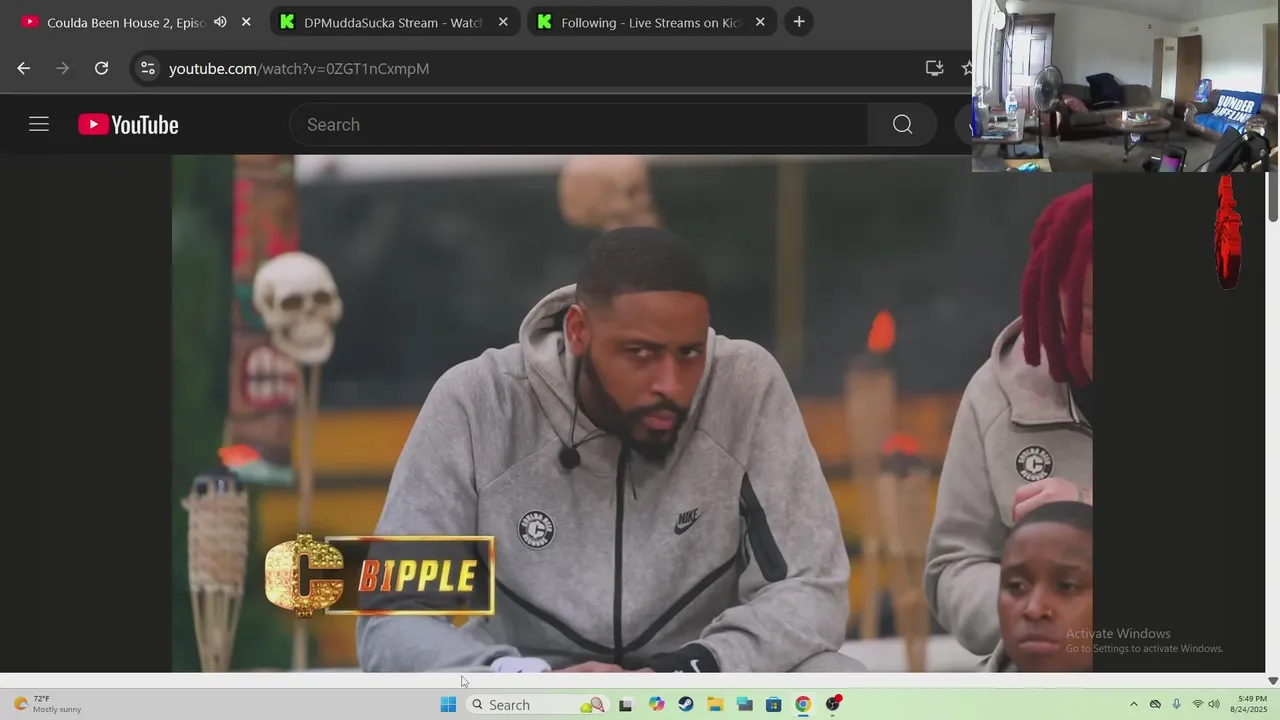This screenshot has height=720, width=1280.
Task: Launch Copilot from the taskbar
Action: pos(656,705)
